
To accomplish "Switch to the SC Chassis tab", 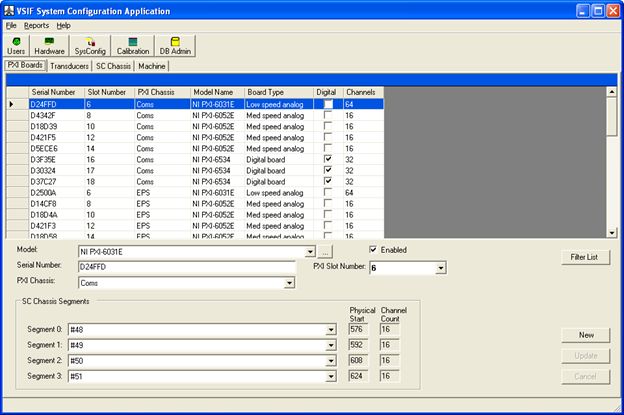I will click(113, 66).
